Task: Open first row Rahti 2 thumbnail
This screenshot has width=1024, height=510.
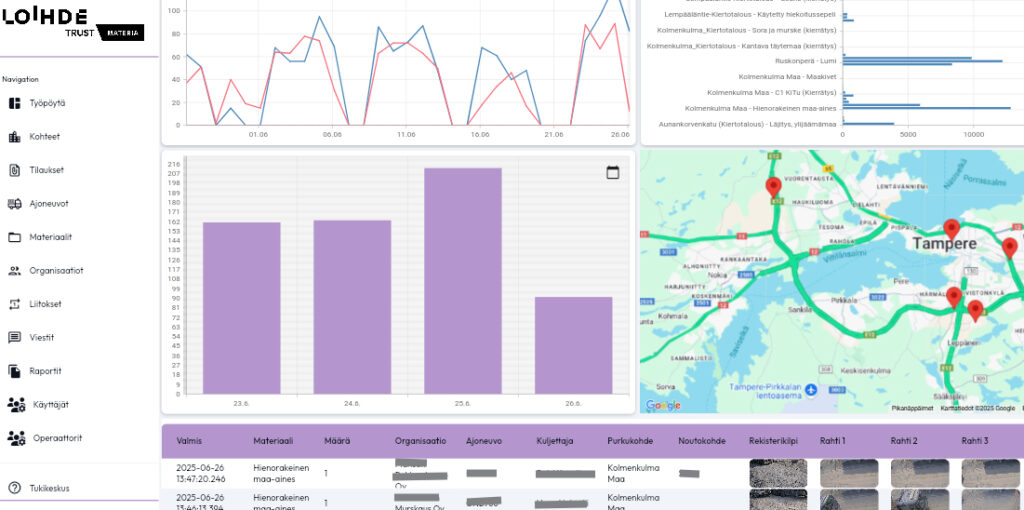Action: click(920, 472)
